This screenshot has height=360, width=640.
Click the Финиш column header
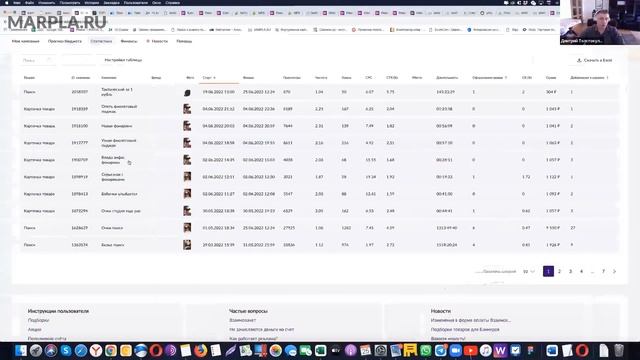tap(249, 78)
